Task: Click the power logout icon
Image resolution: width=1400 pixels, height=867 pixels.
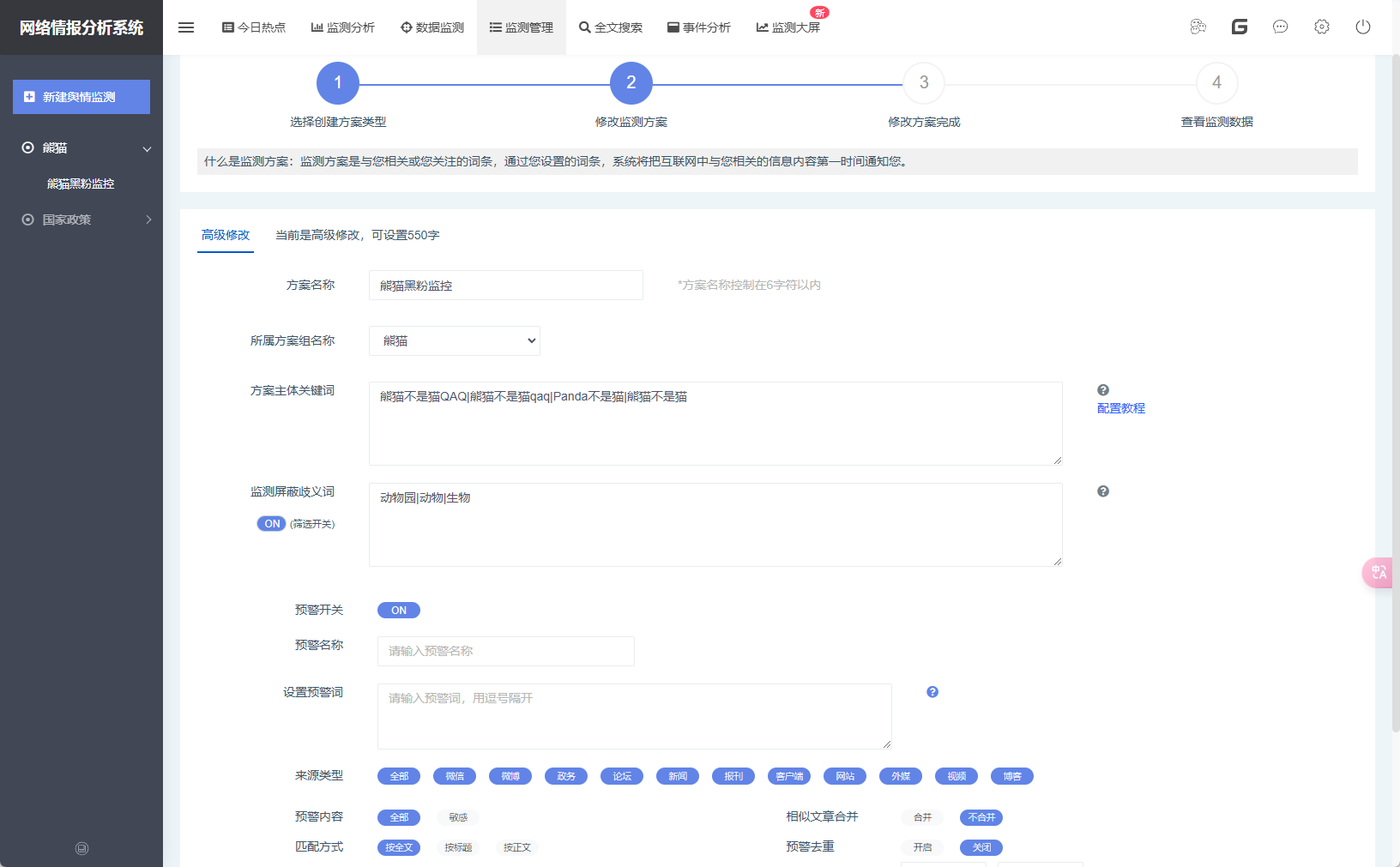Action: coord(1363,27)
